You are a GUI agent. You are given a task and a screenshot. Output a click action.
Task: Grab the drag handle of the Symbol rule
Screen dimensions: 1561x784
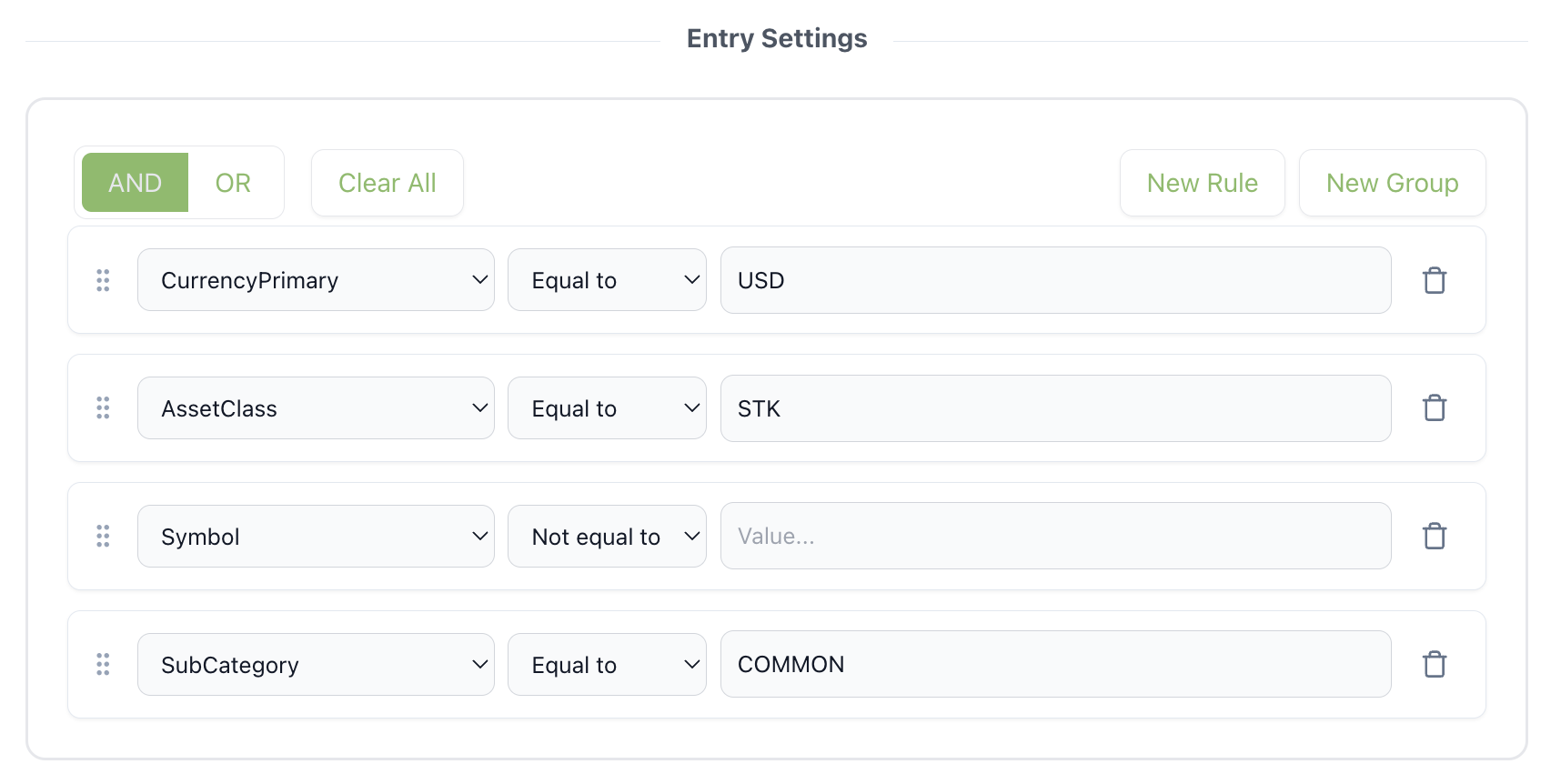[x=103, y=536]
